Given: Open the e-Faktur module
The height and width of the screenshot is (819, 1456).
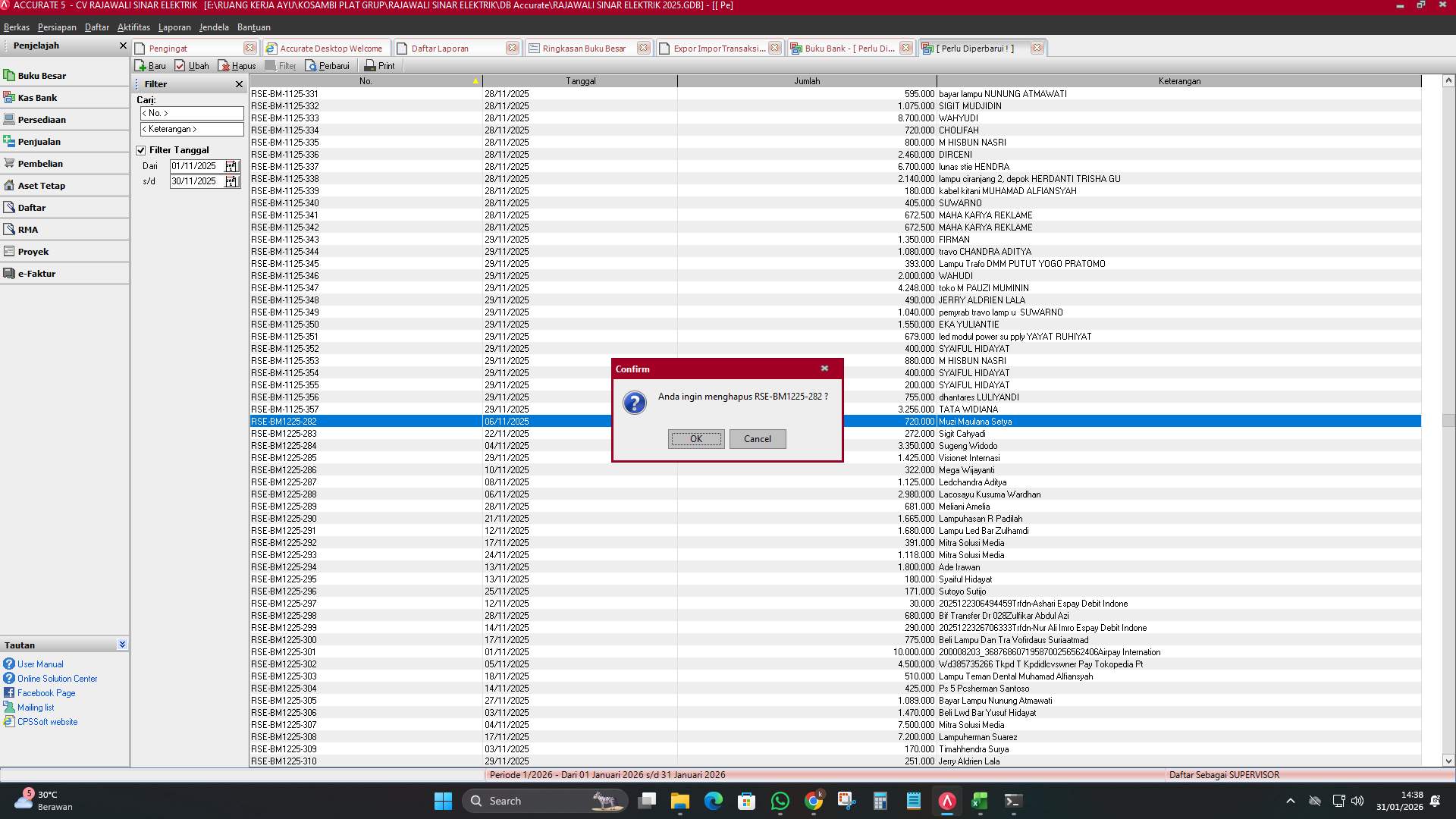Looking at the screenshot, I should click(36, 274).
